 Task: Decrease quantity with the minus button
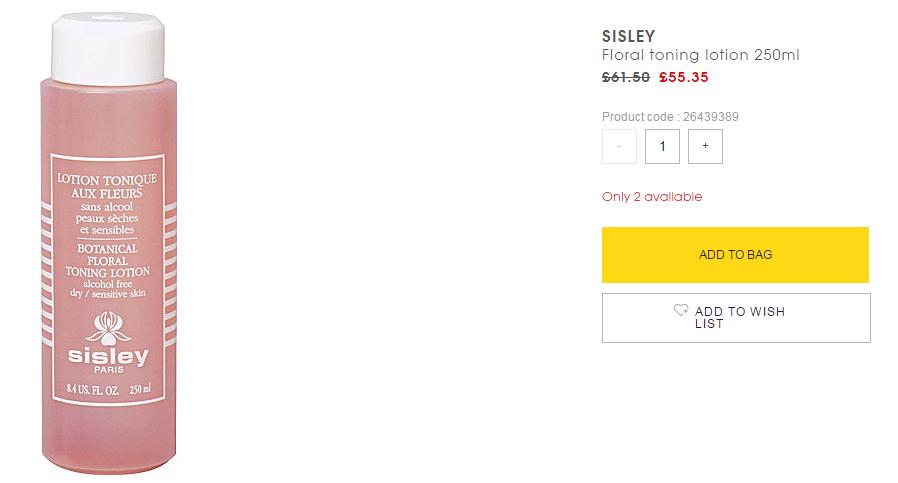tap(619, 146)
